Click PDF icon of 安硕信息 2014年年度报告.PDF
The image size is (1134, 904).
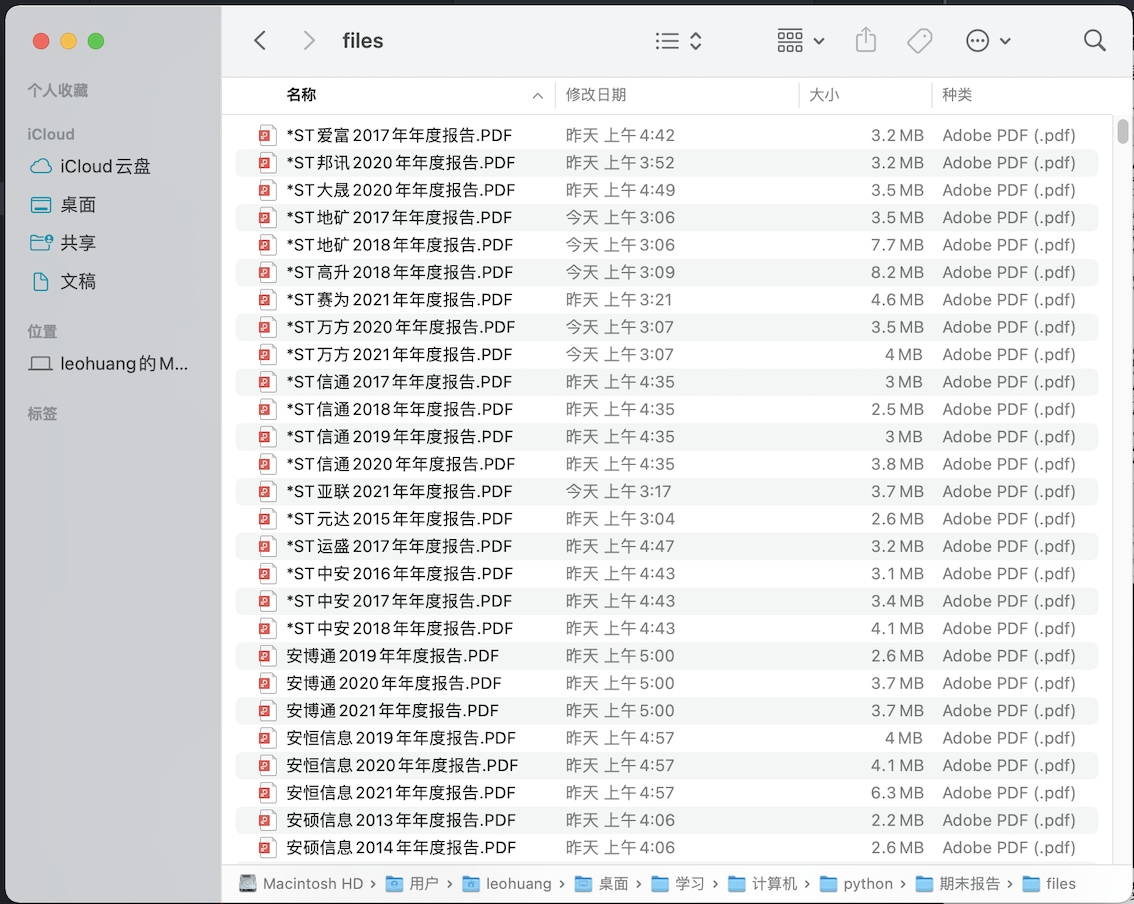point(267,848)
